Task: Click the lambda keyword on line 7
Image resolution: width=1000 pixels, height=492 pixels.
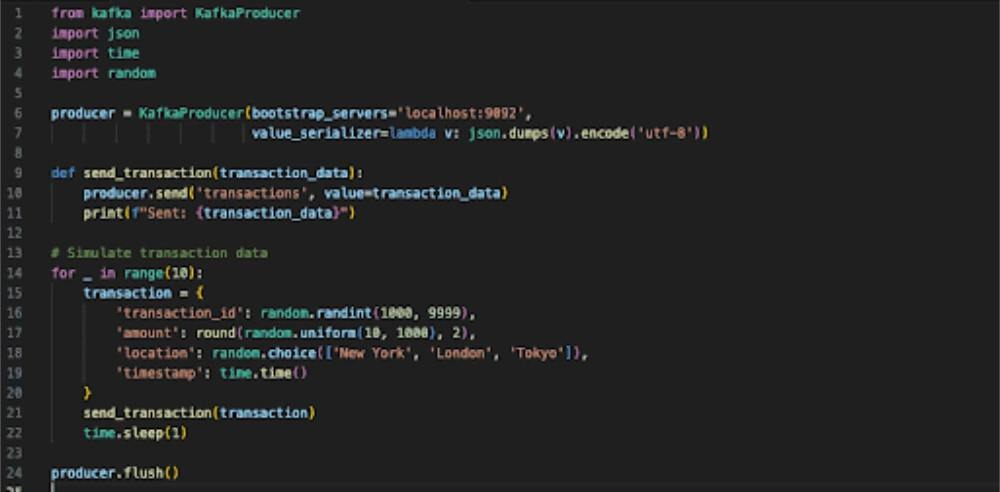Action: [x=413, y=133]
